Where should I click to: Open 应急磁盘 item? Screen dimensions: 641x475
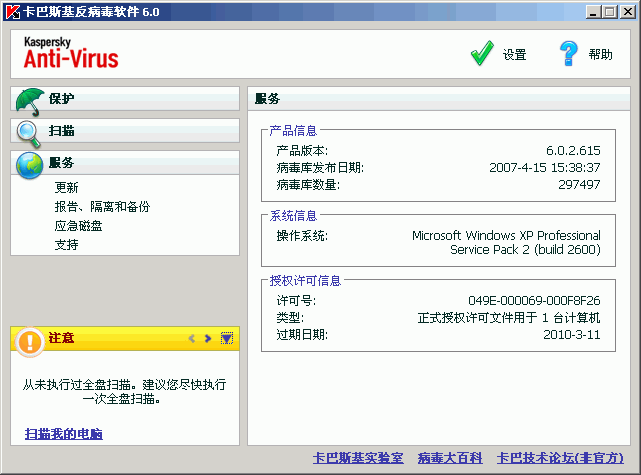[x=78, y=226]
